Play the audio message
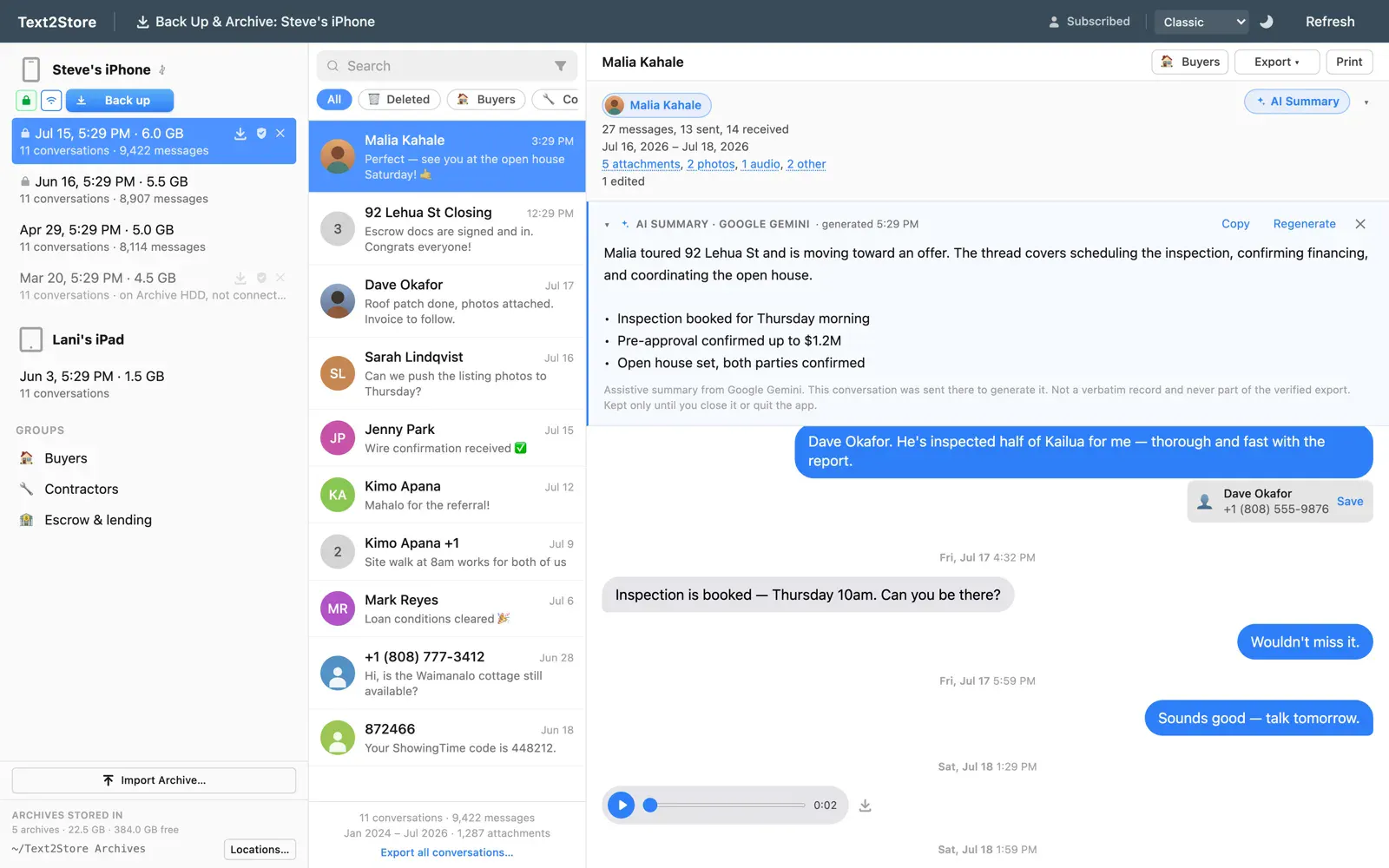The image size is (1389, 868). pos(622,806)
